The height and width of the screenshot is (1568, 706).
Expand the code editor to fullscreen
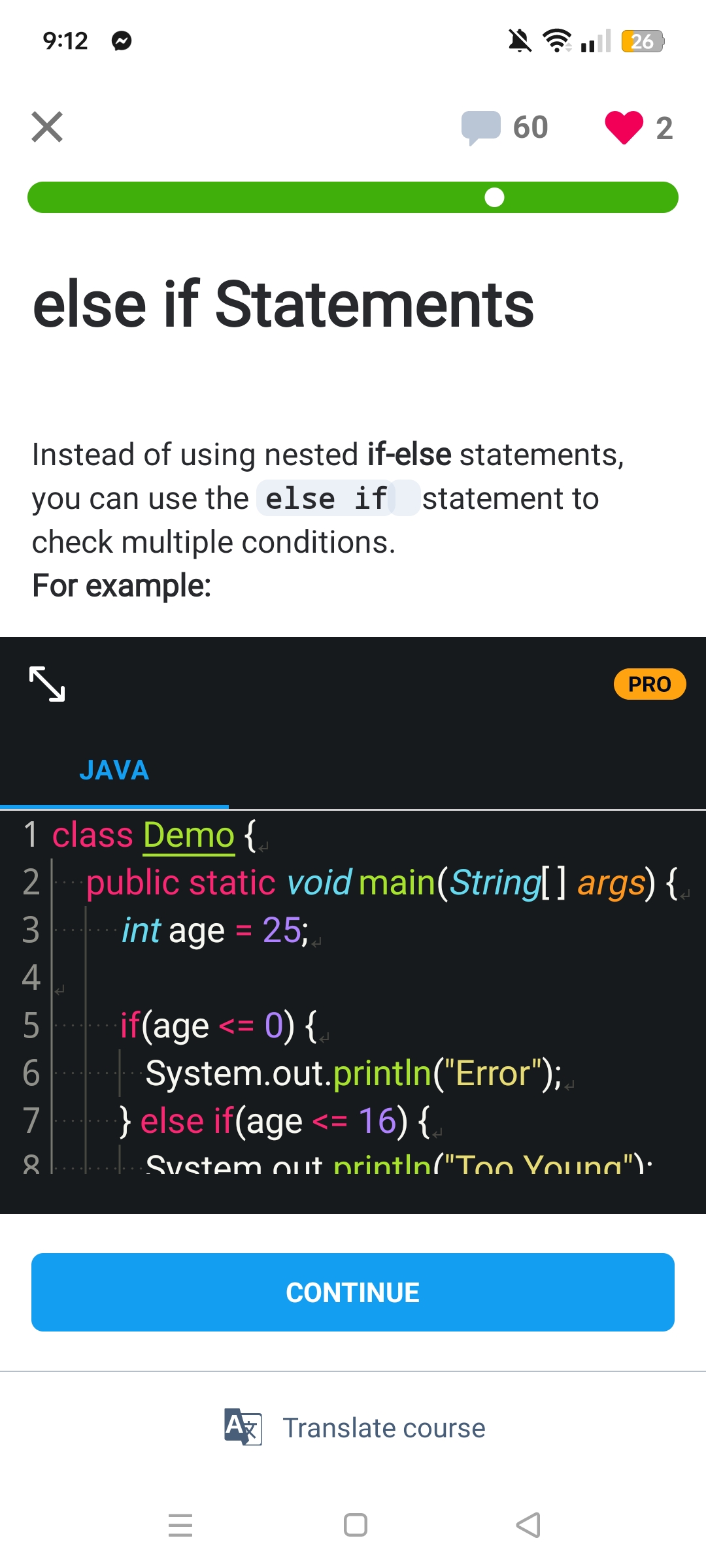pos(47,684)
